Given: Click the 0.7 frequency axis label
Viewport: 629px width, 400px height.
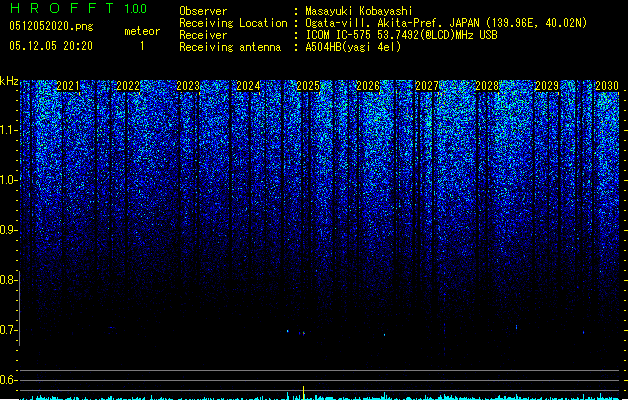Looking at the screenshot, I should click(9, 330).
